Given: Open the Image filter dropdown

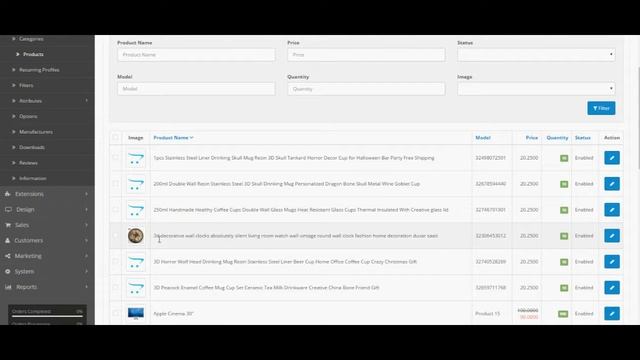Looking at the screenshot, I should click(x=536, y=89).
